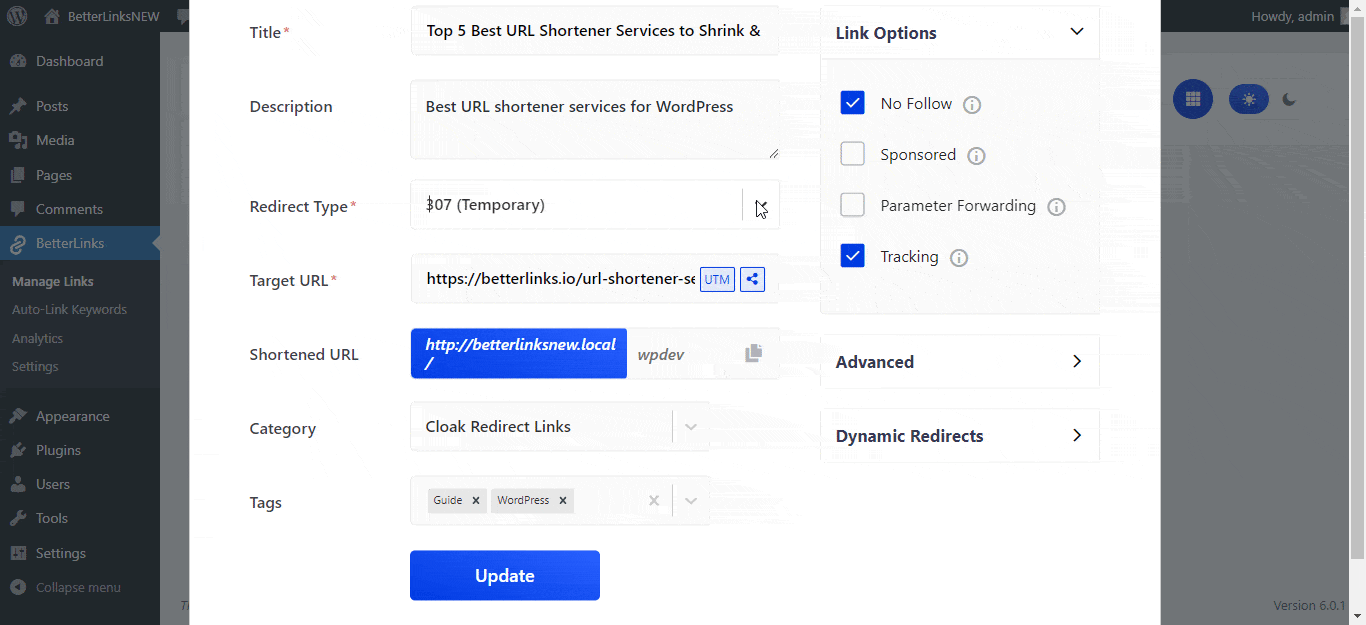This screenshot has height=625, width=1366.
Task: Clear all tags with the X icon
Action: [654, 501]
